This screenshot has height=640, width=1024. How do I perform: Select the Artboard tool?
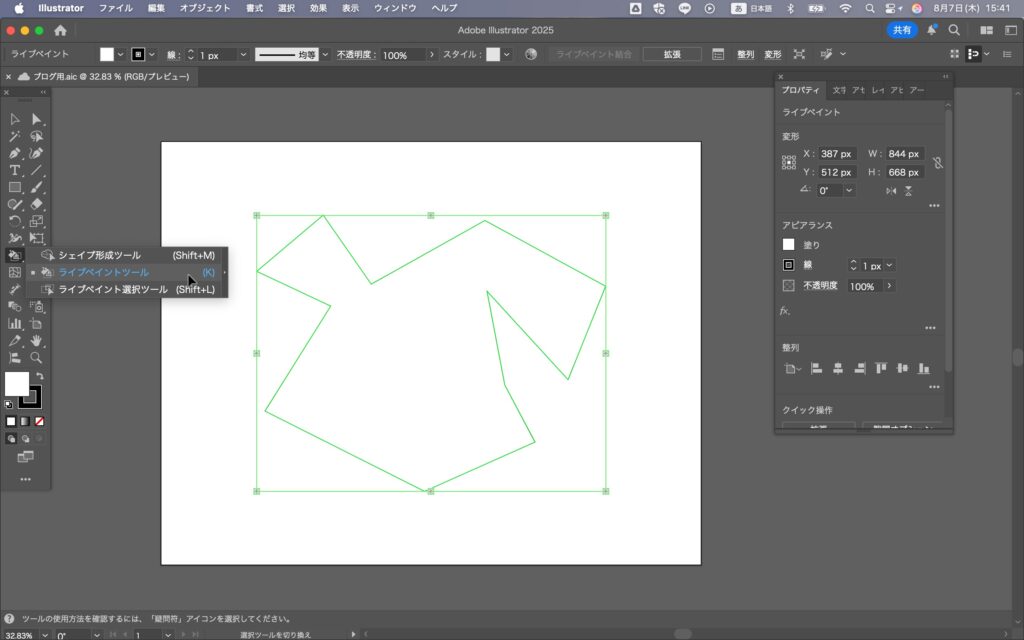pos(36,323)
